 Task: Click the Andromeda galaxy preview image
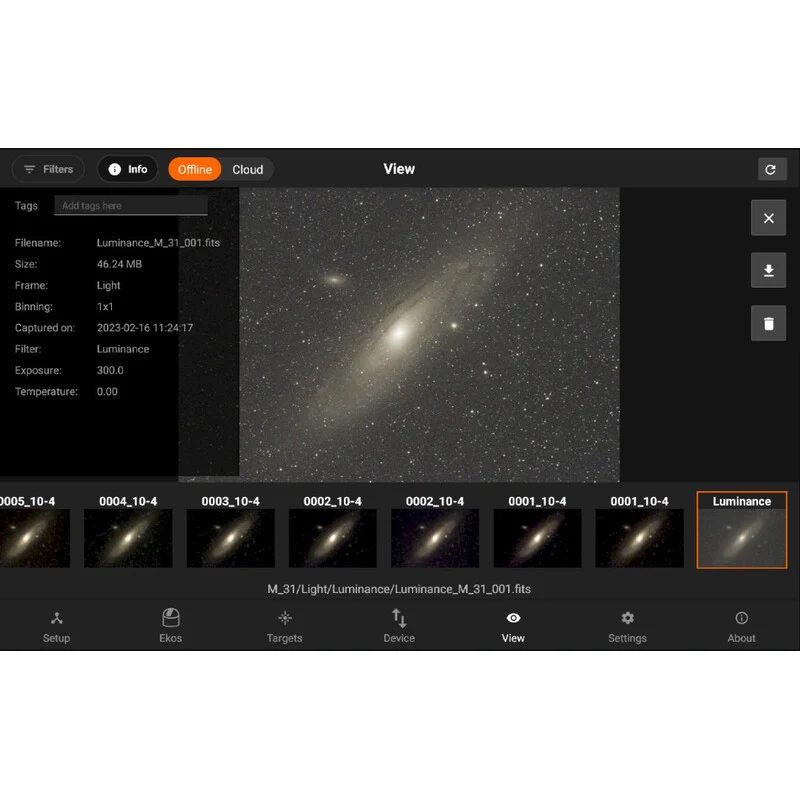click(429, 335)
